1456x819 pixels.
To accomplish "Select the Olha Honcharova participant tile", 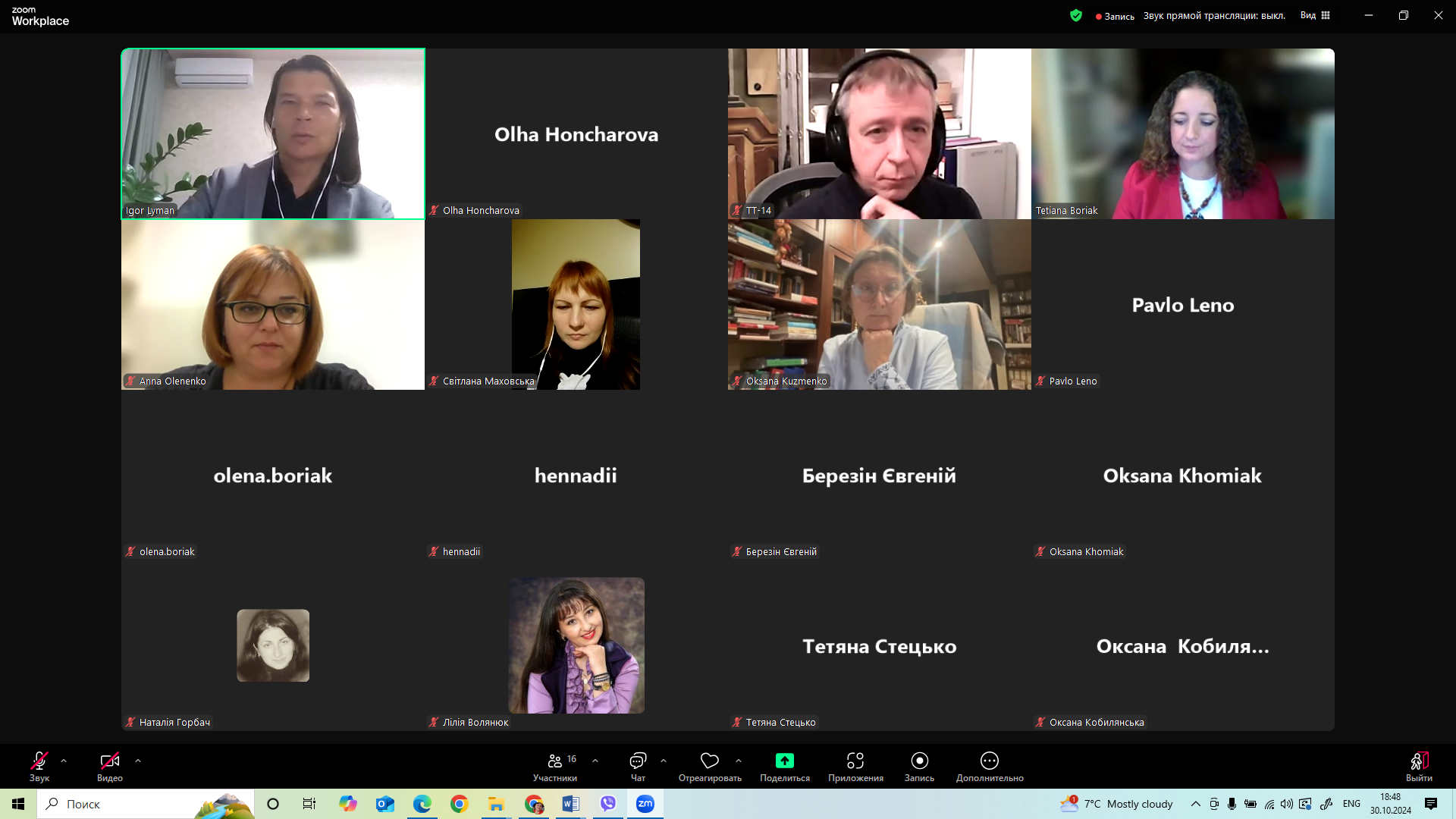I will pyautogui.click(x=576, y=133).
